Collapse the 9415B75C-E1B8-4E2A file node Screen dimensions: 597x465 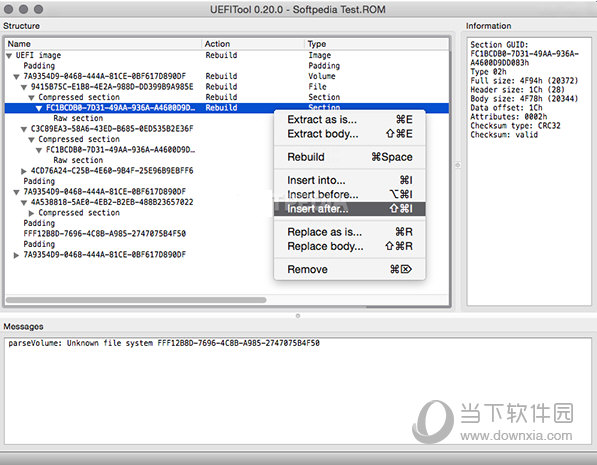tap(24, 87)
